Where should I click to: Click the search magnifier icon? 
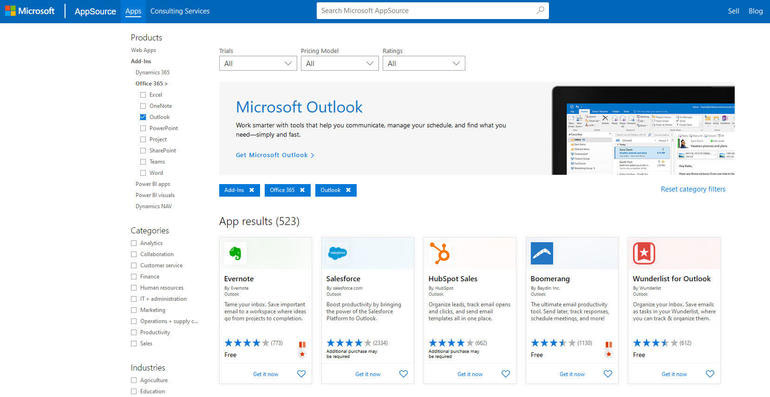(x=540, y=10)
